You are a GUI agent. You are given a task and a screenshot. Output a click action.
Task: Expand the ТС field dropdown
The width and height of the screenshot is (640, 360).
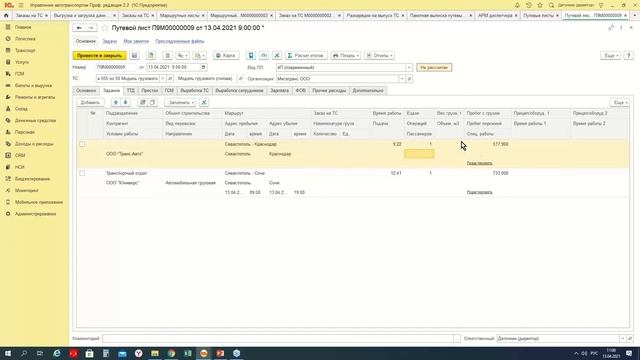point(163,78)
